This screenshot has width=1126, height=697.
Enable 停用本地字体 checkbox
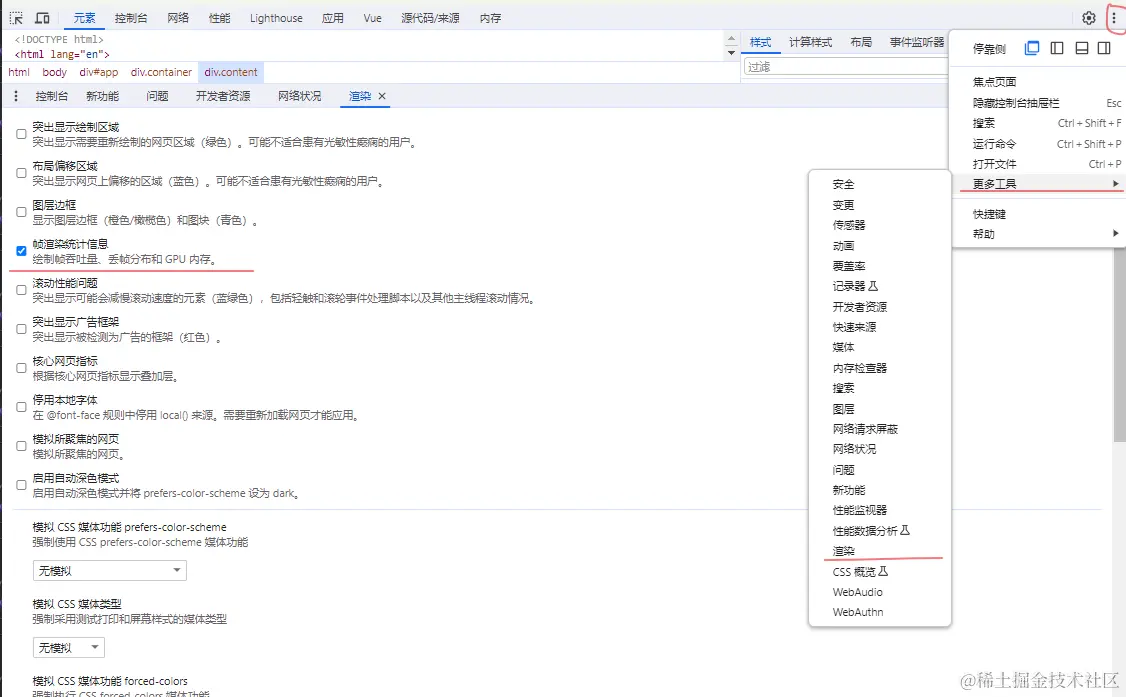[22, 407]
